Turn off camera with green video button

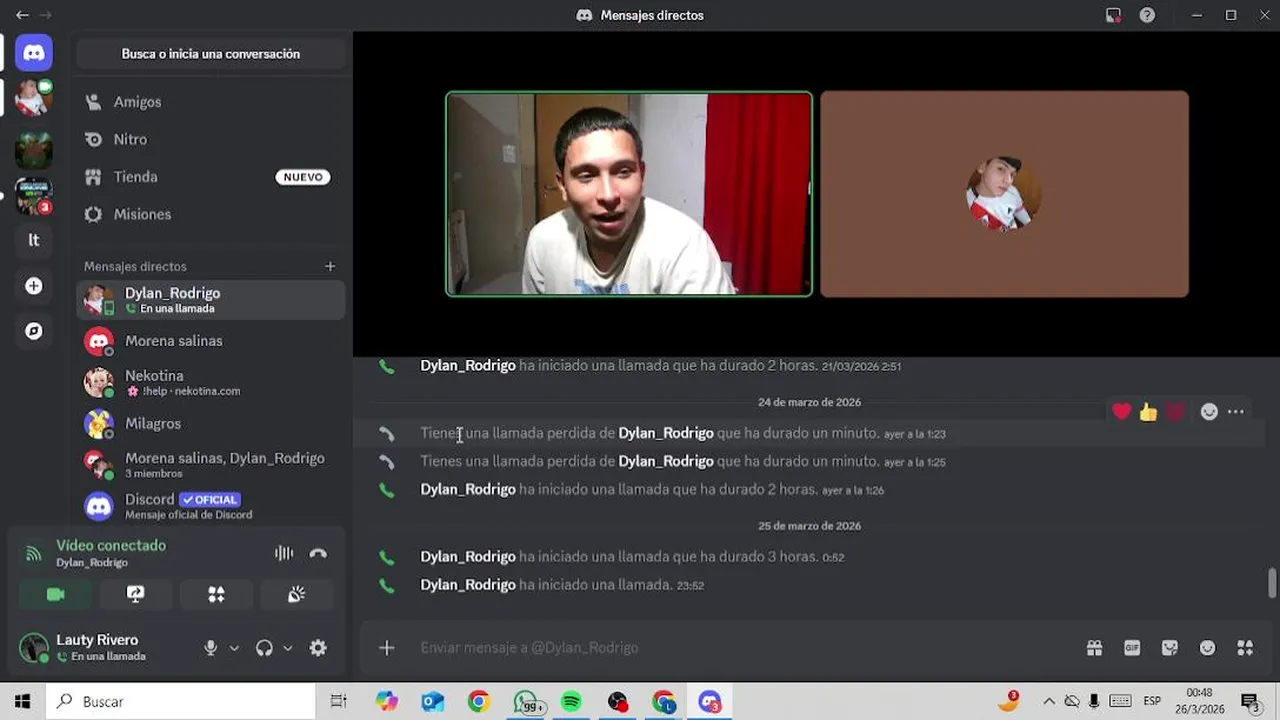56,594
